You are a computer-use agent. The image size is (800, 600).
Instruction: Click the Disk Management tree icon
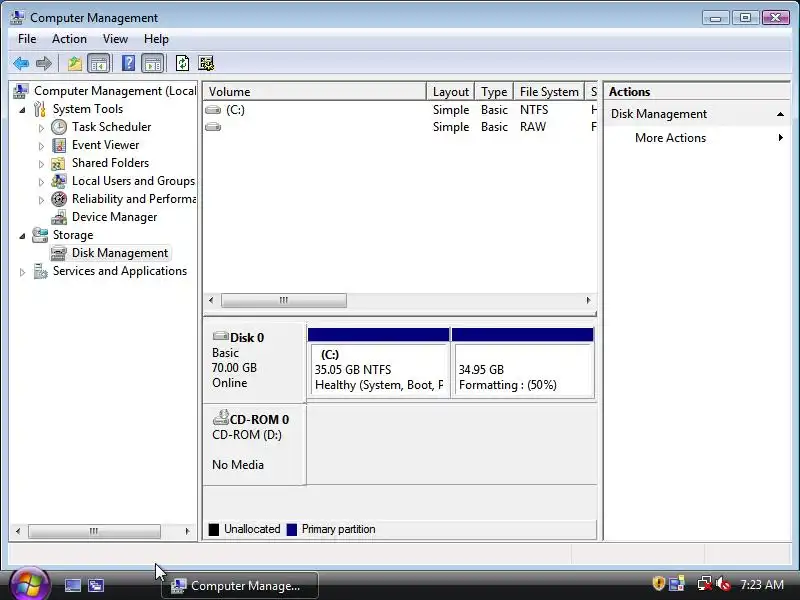tap(59, 253)
